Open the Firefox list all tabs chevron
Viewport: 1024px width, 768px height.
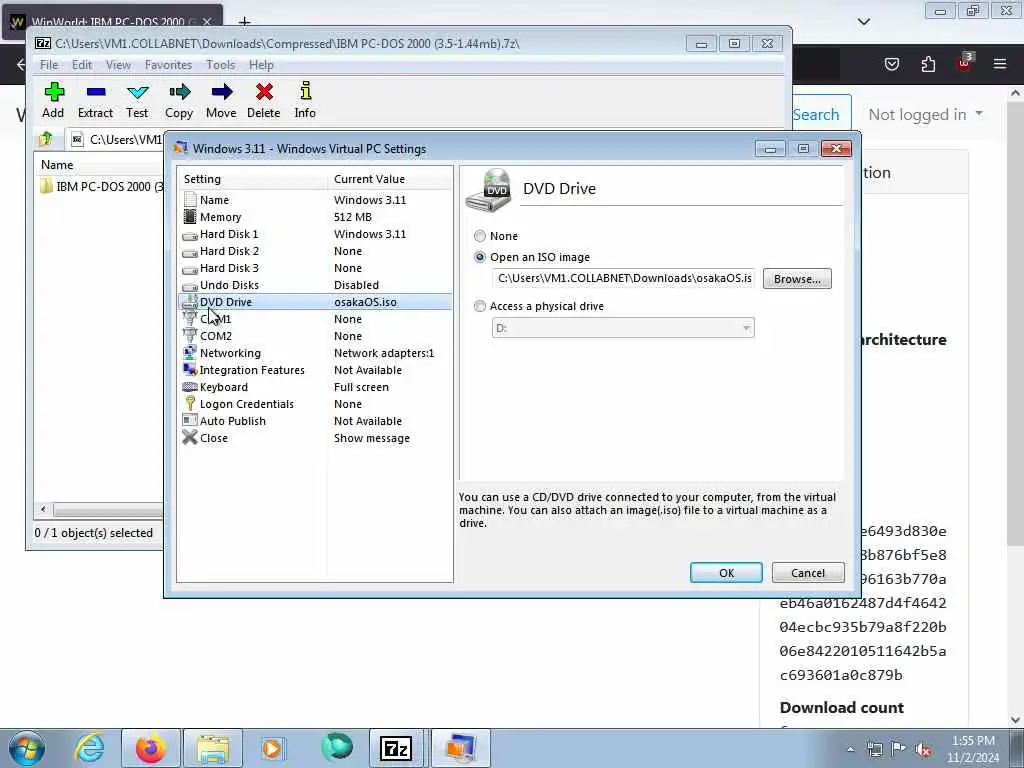[x=864, y=22]
